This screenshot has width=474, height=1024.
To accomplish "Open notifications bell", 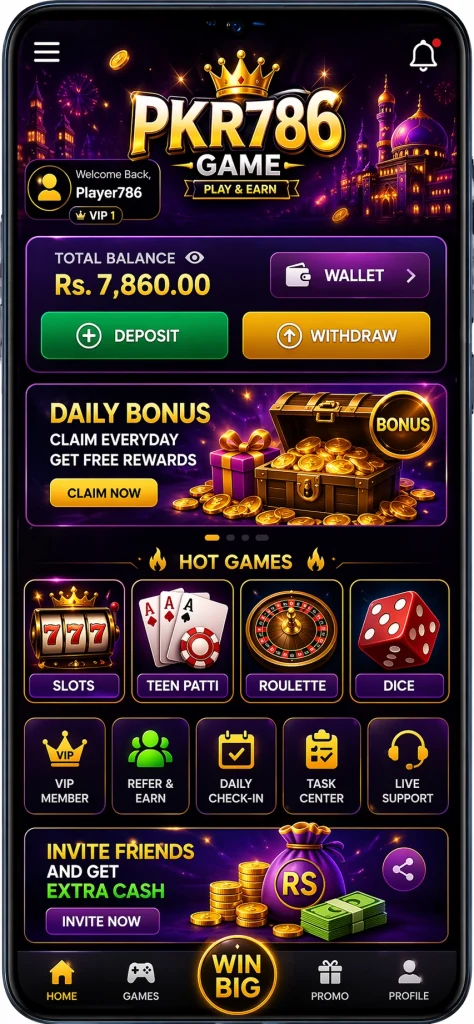I will [424, 55].
